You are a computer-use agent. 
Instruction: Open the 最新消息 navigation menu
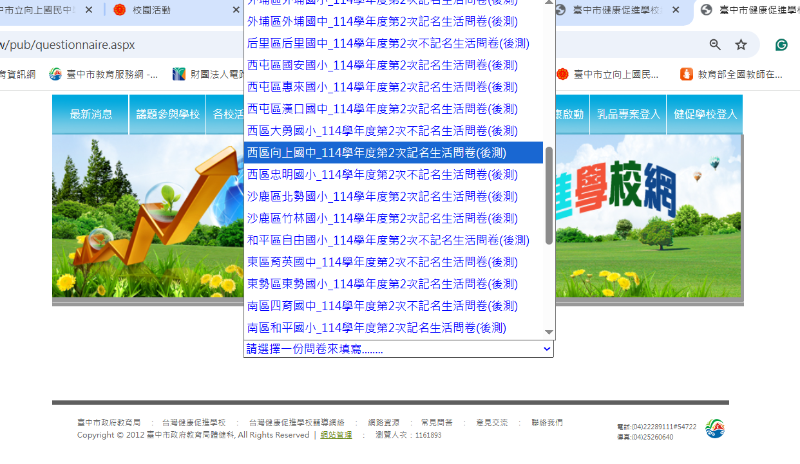click(x=91, y=115)
